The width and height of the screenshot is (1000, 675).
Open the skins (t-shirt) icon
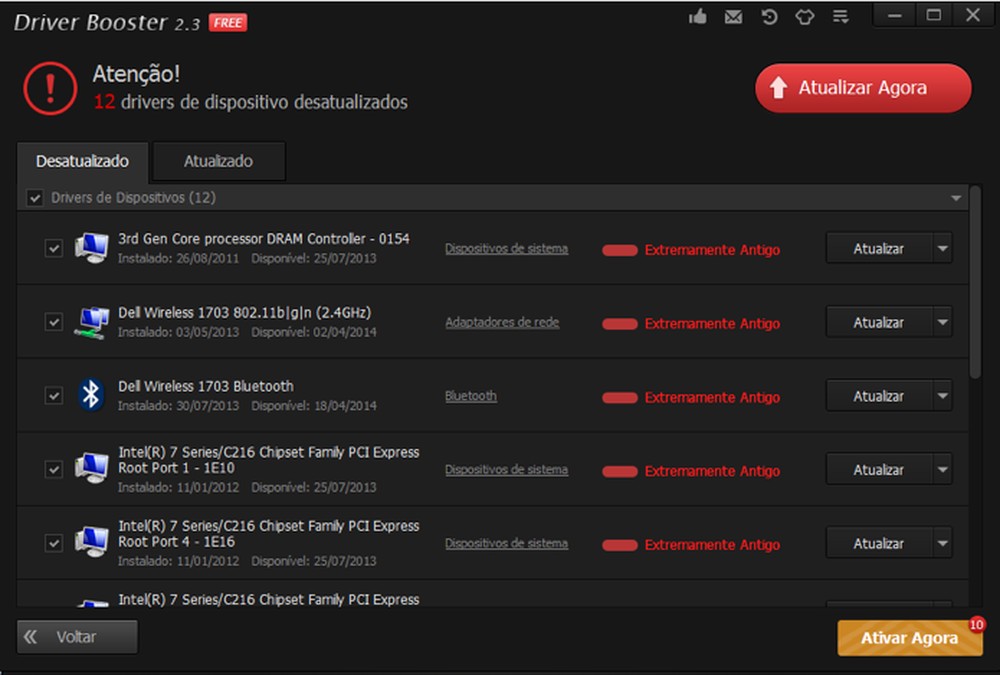805,16
